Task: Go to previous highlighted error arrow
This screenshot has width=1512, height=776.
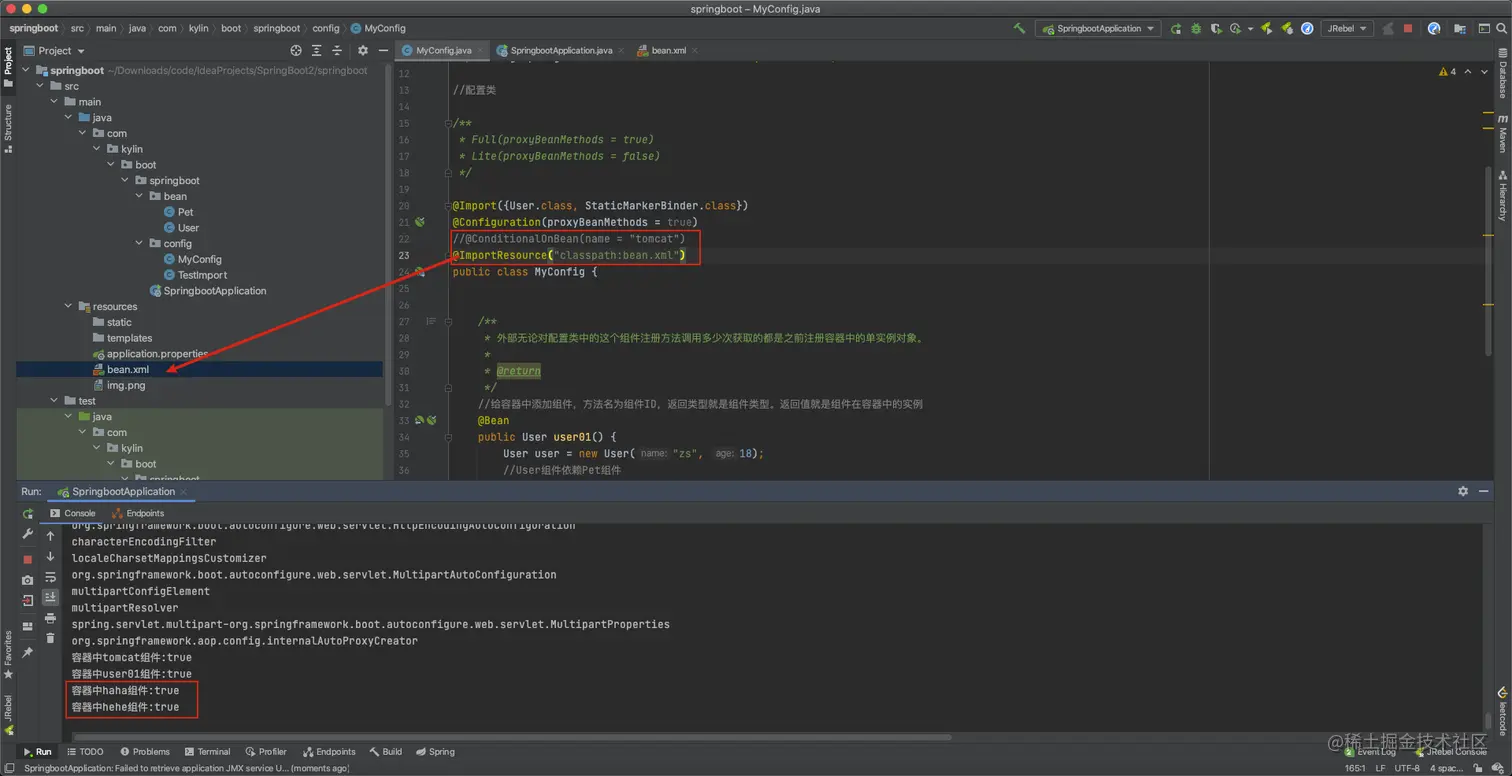Action: [x=1468, y=72]
